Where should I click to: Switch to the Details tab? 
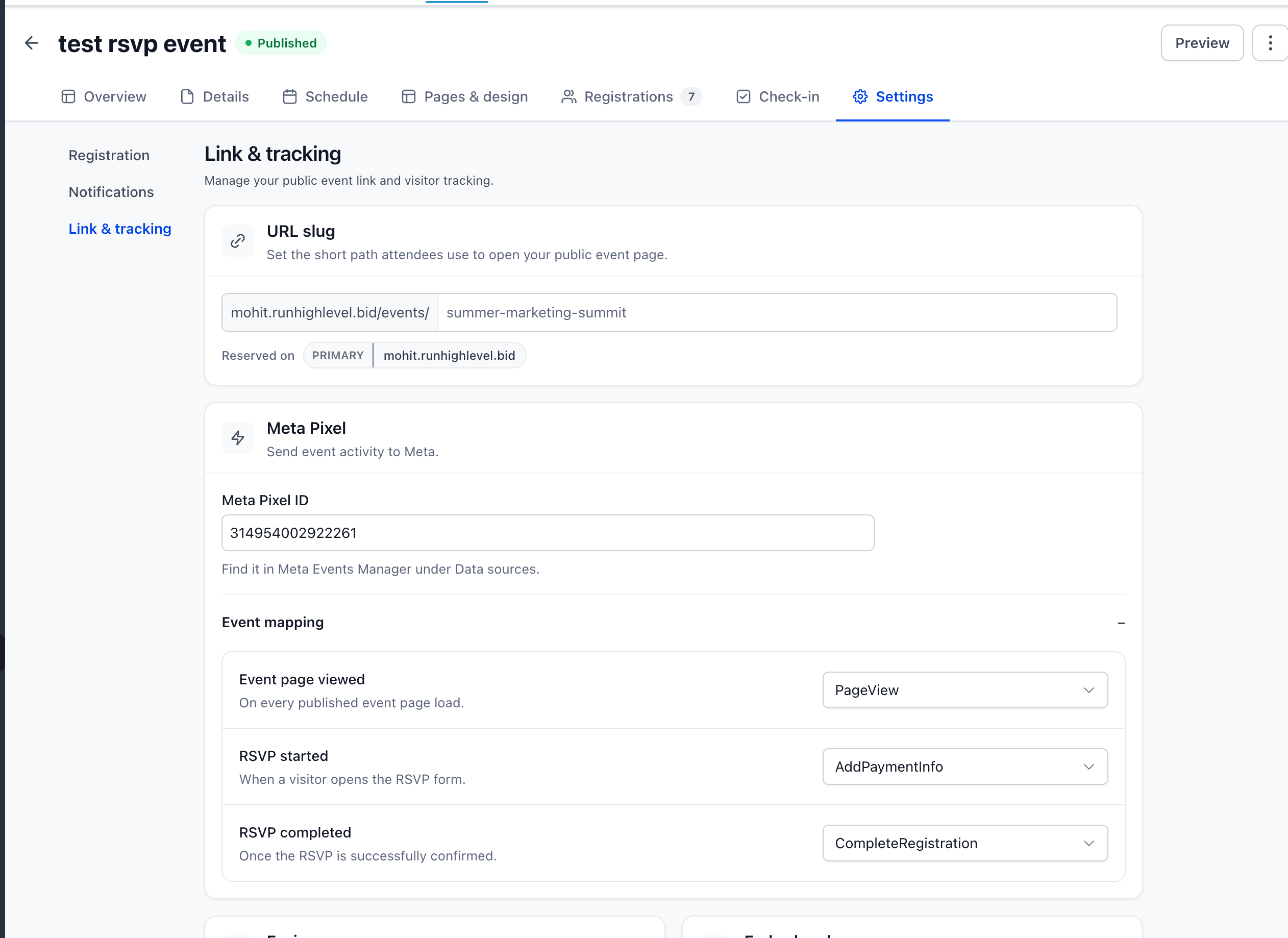point(215,96)
